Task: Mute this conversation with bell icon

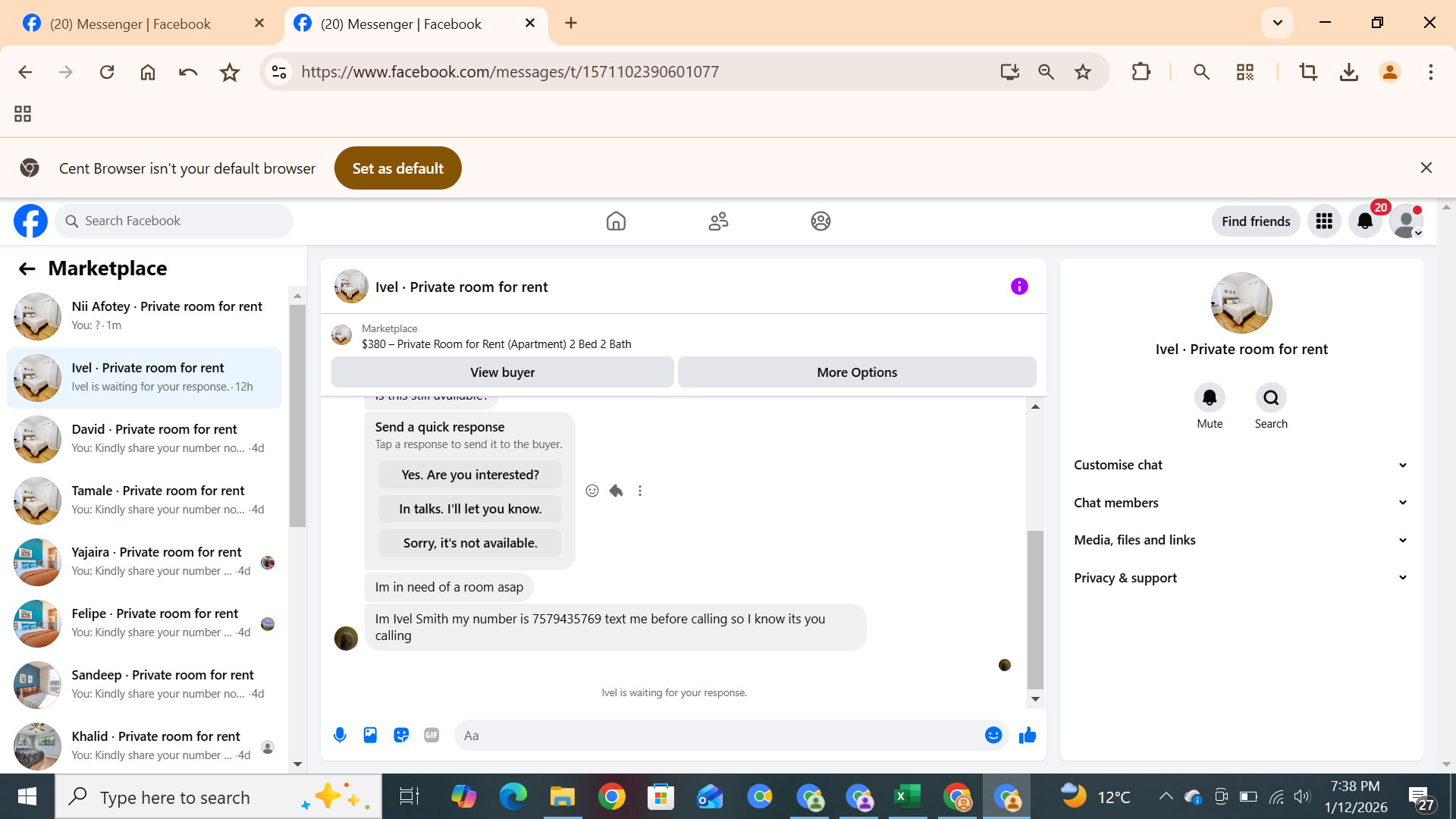Action: [1210, 397]
